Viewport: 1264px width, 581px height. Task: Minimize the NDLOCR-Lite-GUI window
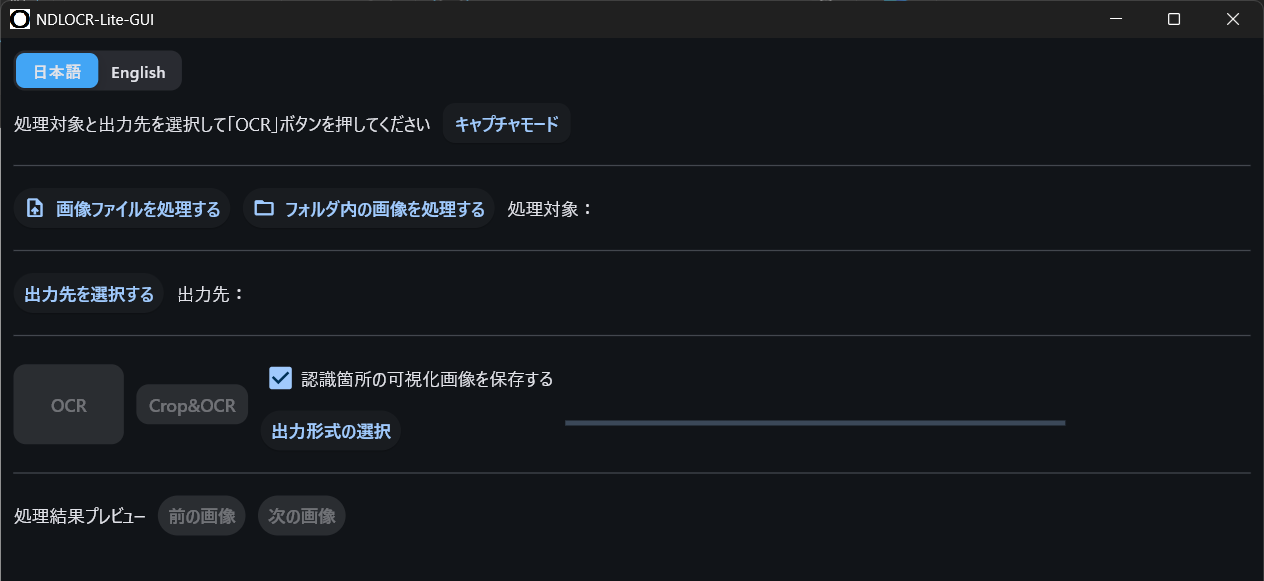1117,19
